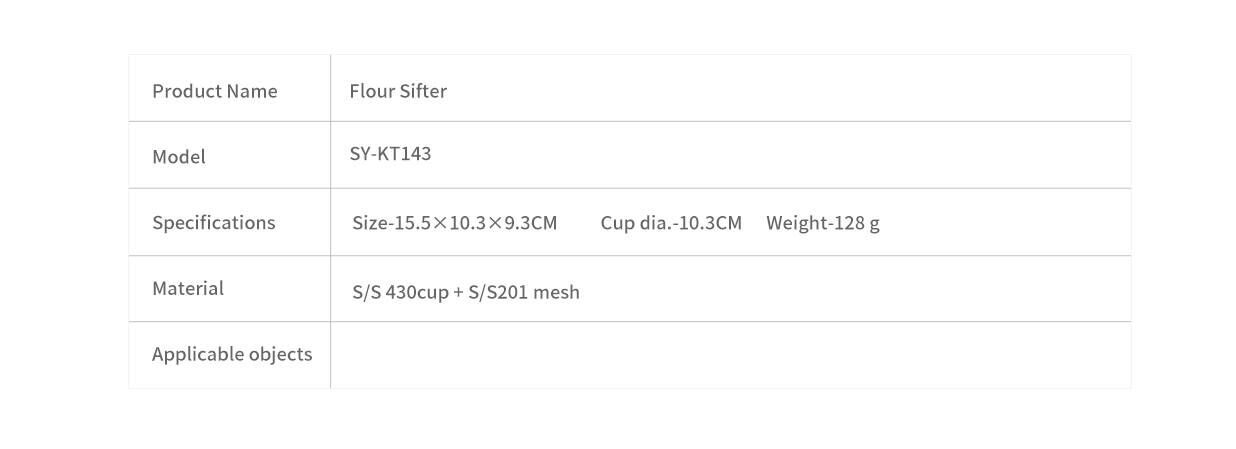
Task: Click the Specifications label cell
Action: pos(229,222)
